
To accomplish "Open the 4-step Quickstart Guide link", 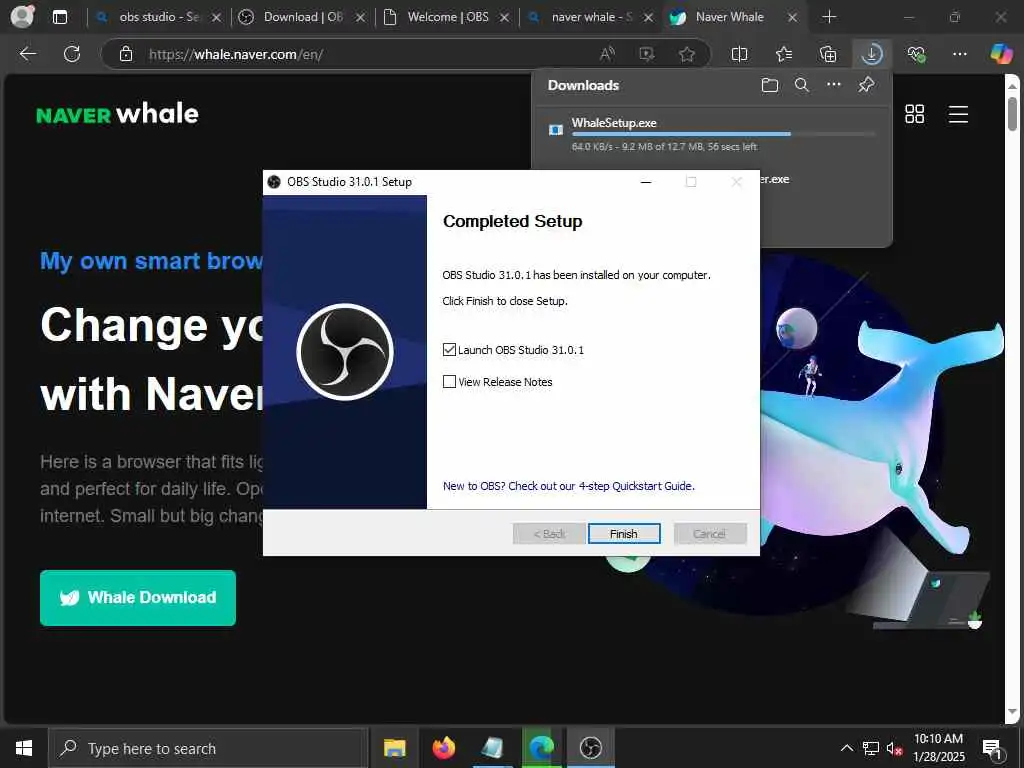I will tap(569, 486).
